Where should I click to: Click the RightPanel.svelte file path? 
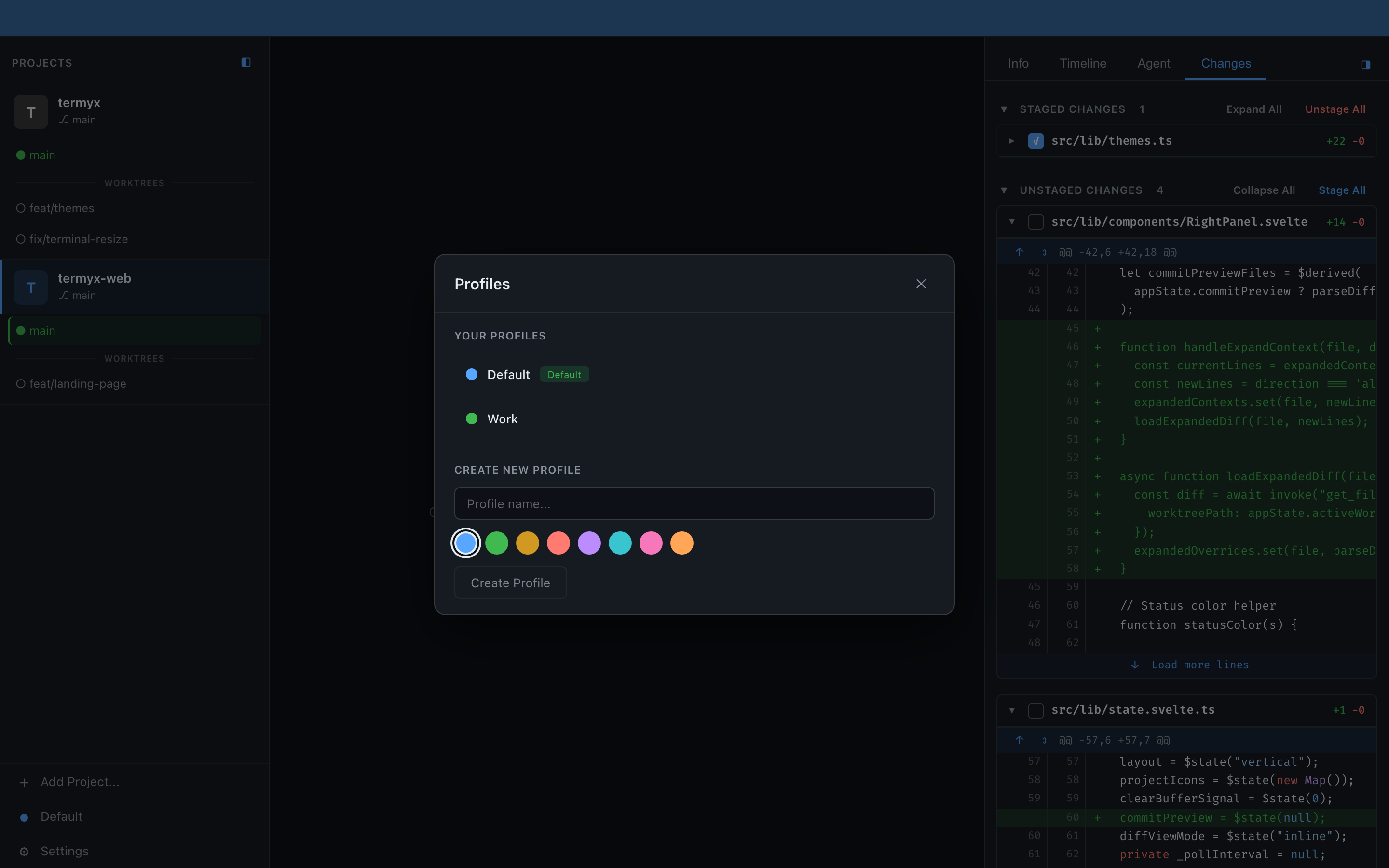(1180, 222)
